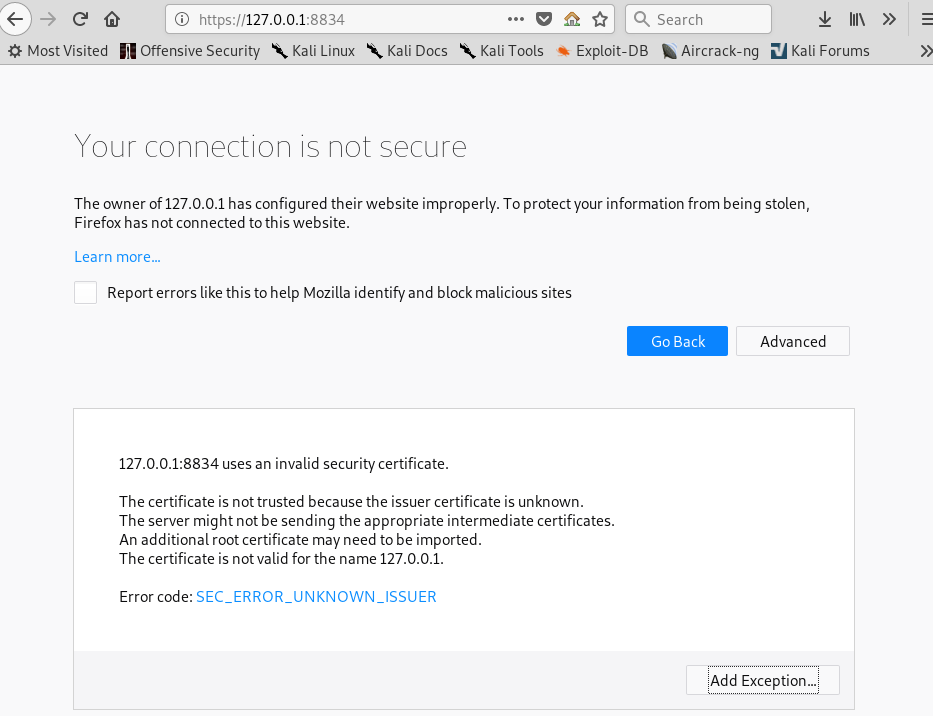Expand the toolbar overflow chevron

pos(889,19)
